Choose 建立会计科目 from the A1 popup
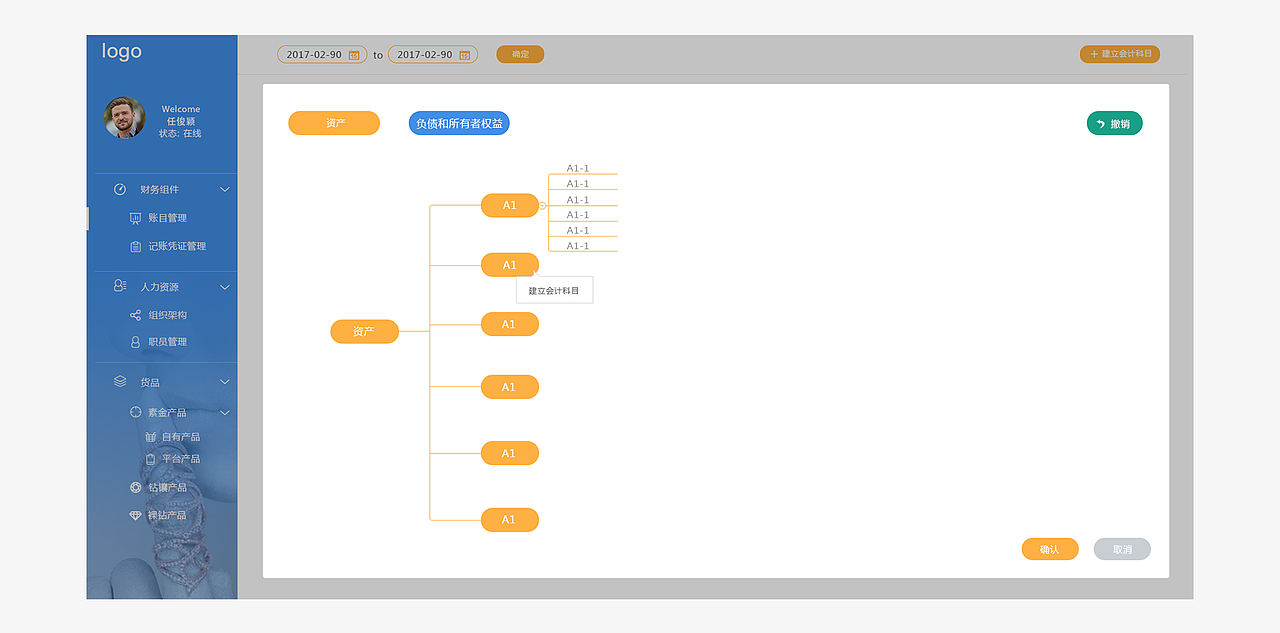 click(554, 290)
